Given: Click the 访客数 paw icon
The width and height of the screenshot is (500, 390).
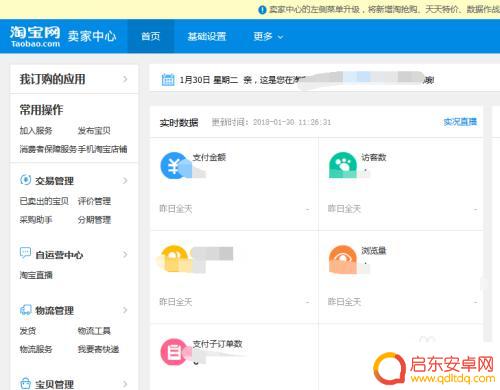Looking at the screenshot, I should (343, 165).
